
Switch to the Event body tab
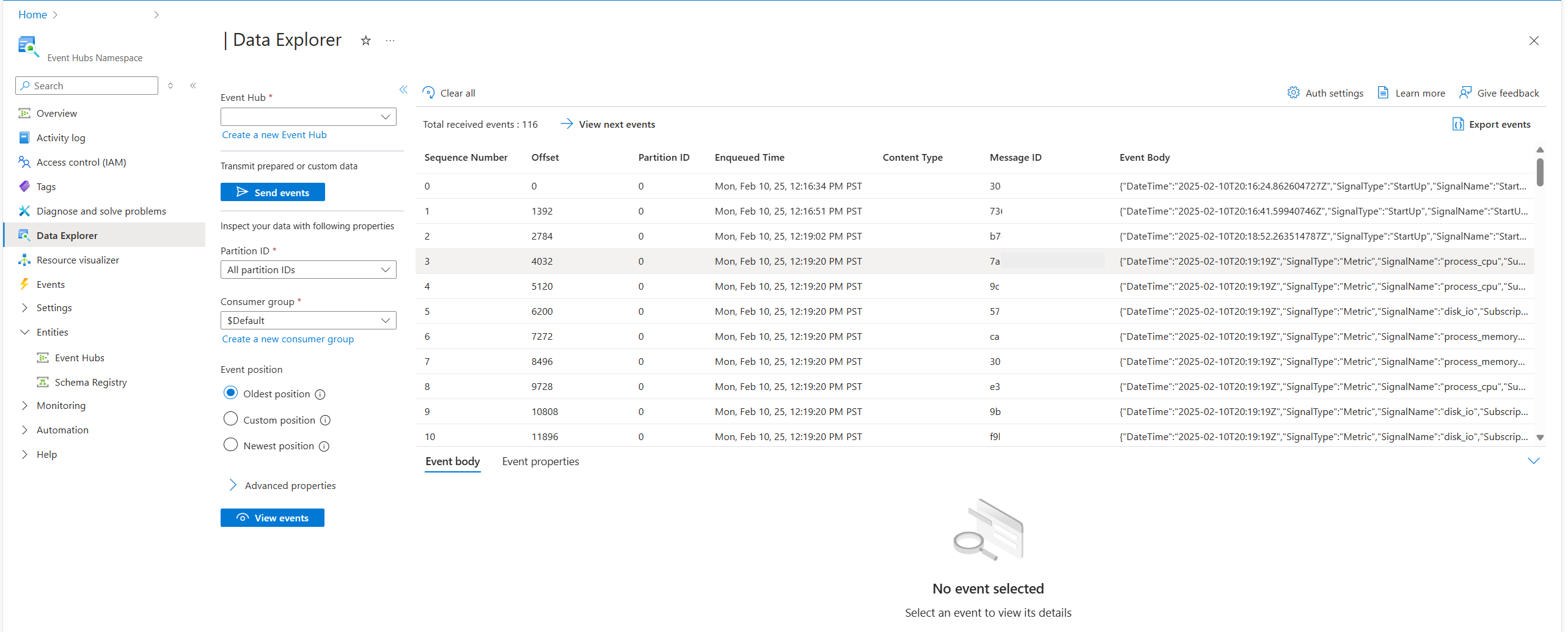point(453,461)
